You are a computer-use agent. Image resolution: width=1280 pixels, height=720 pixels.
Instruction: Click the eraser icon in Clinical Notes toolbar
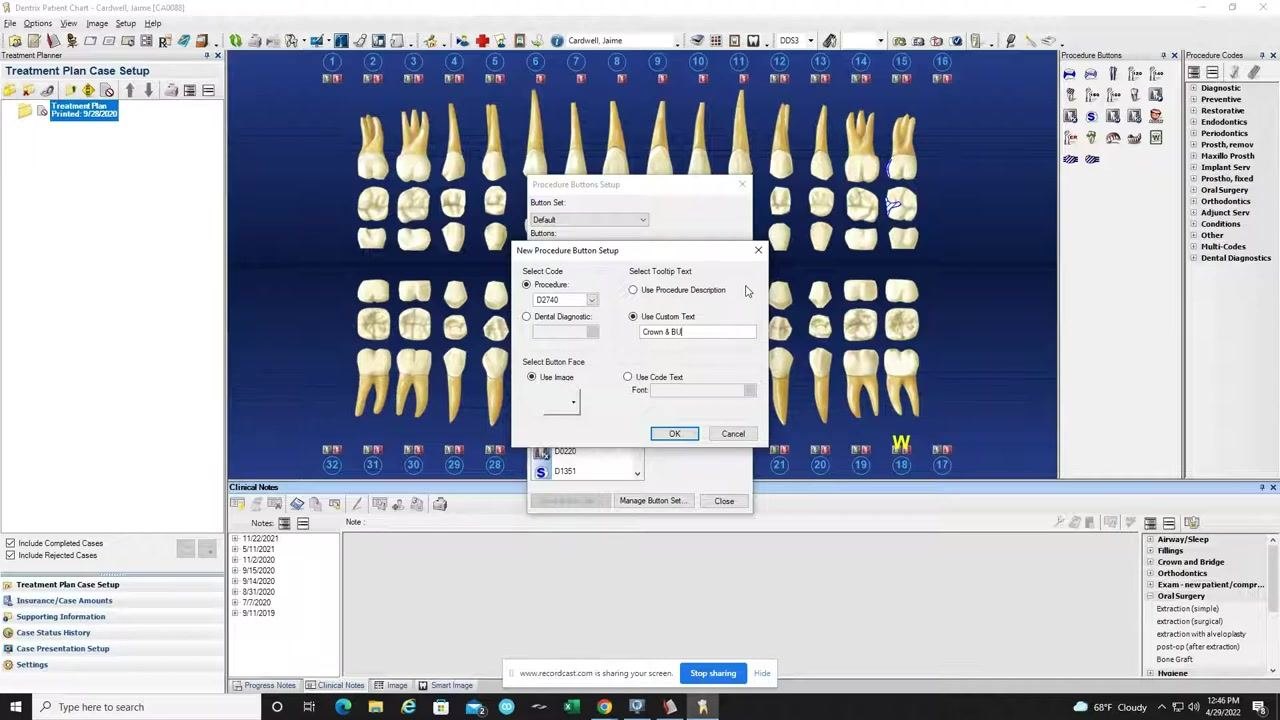(x=297, y=504)
